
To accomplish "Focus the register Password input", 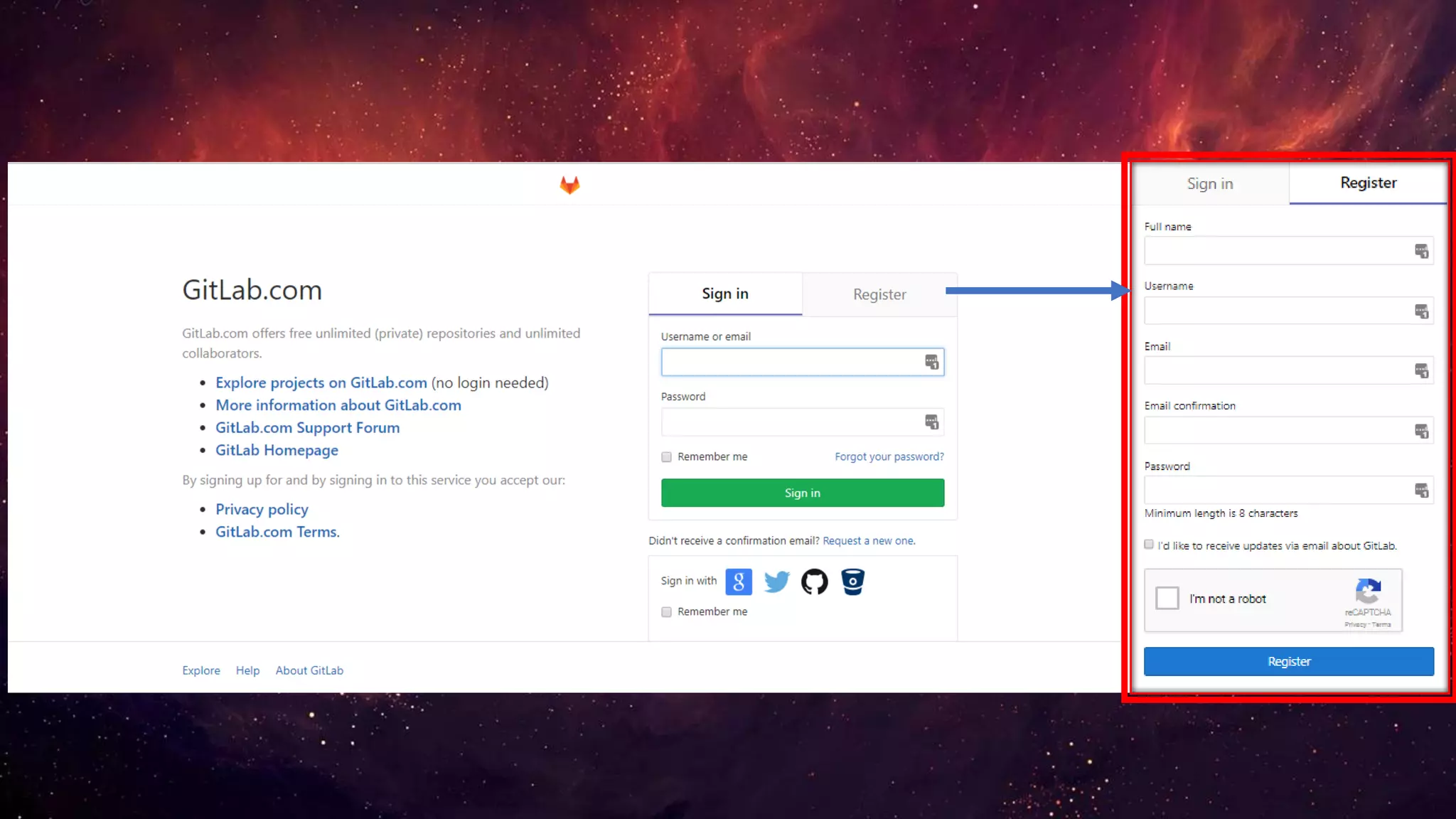I will click(1289, 490).
